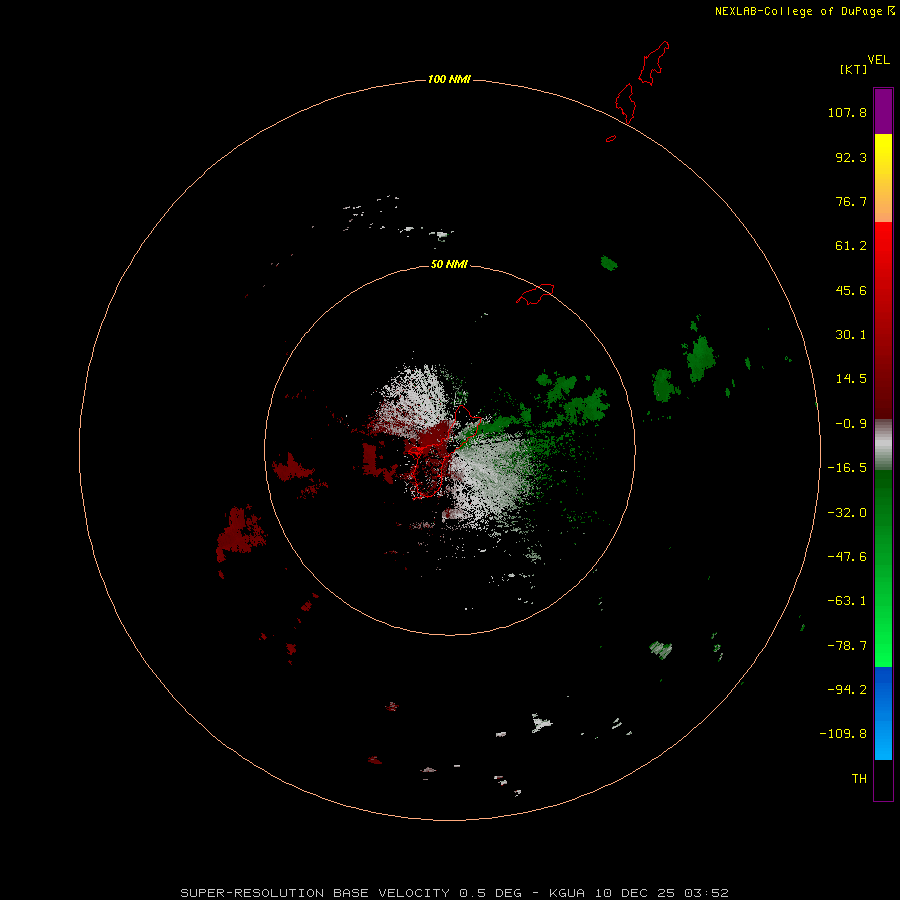Click the -47.6 legend value

pos(847,557)
